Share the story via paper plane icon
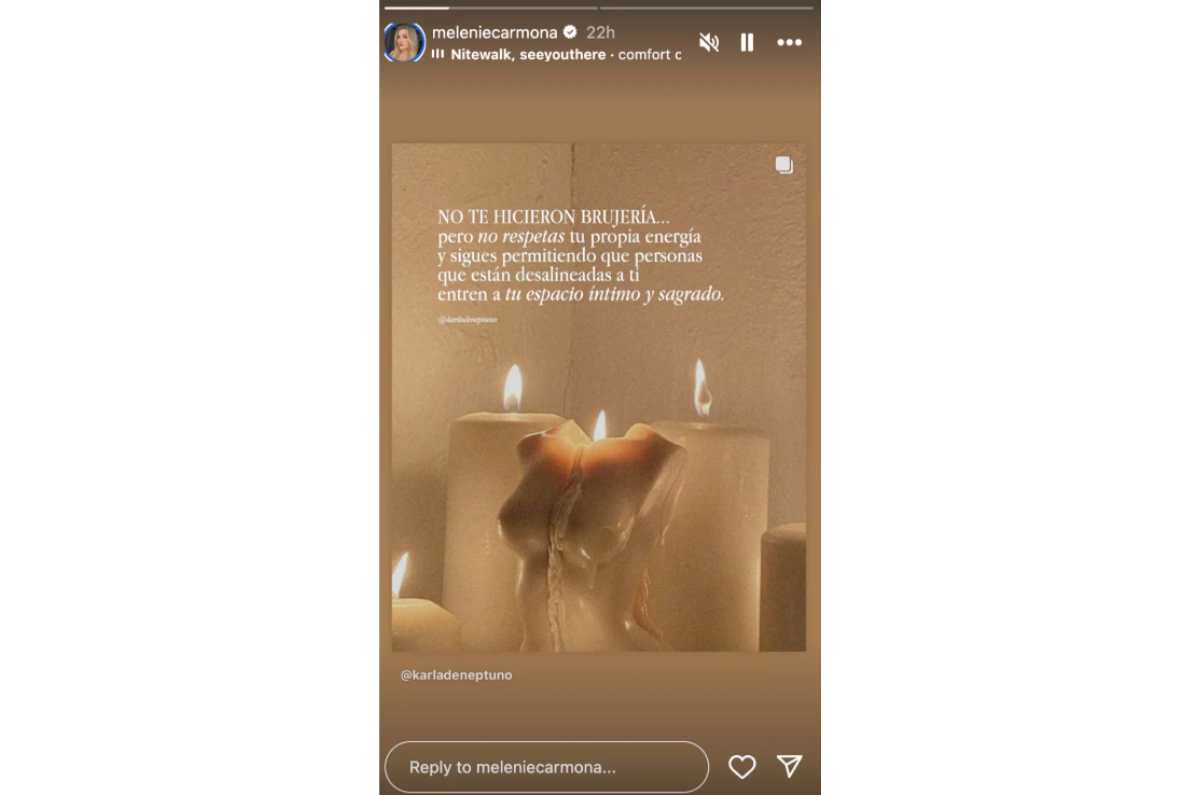Screen dimensions: 1200x795 (x=790, y=766)
